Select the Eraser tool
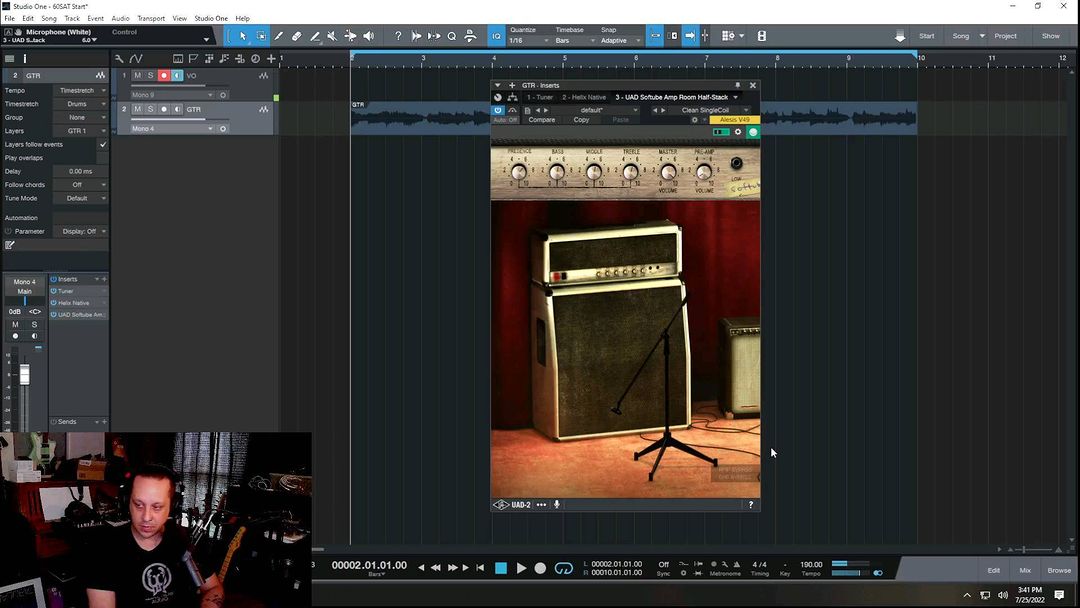 (x=296, y=36)
